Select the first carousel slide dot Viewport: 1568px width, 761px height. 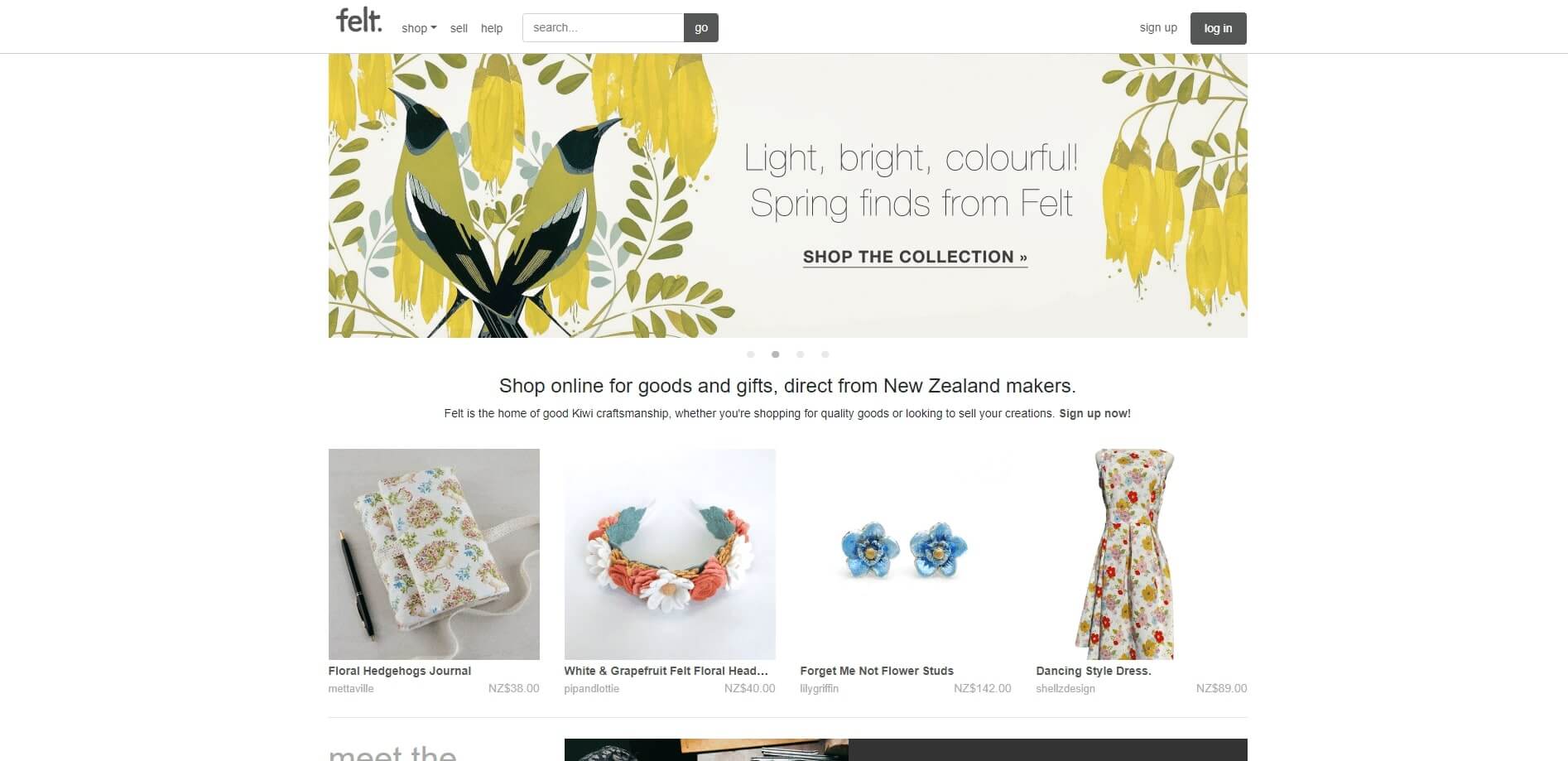[751, 354]
